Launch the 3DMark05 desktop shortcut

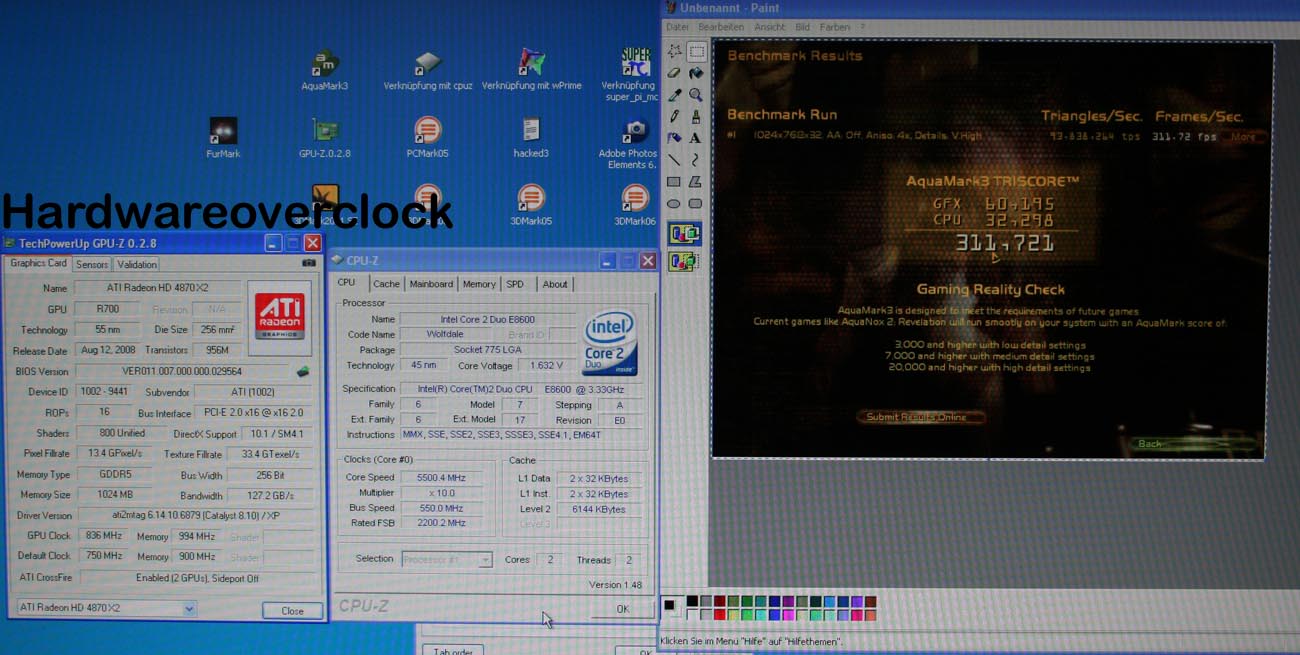click(x=531, y=205)
